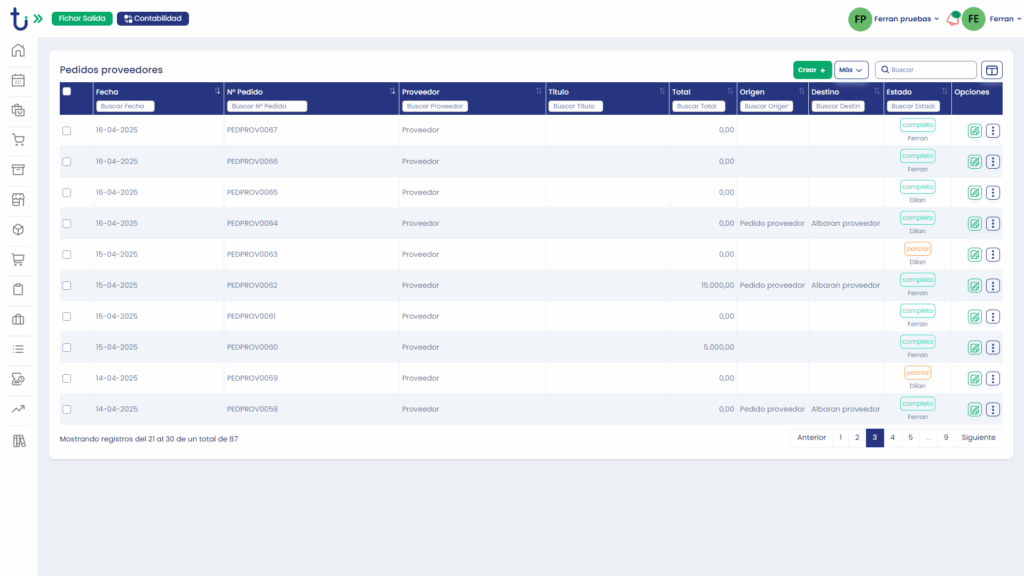This screenshot has width=1024, height=576.
Task: Check the box for order PEDPROV0066
Action: tap(67, 162)
